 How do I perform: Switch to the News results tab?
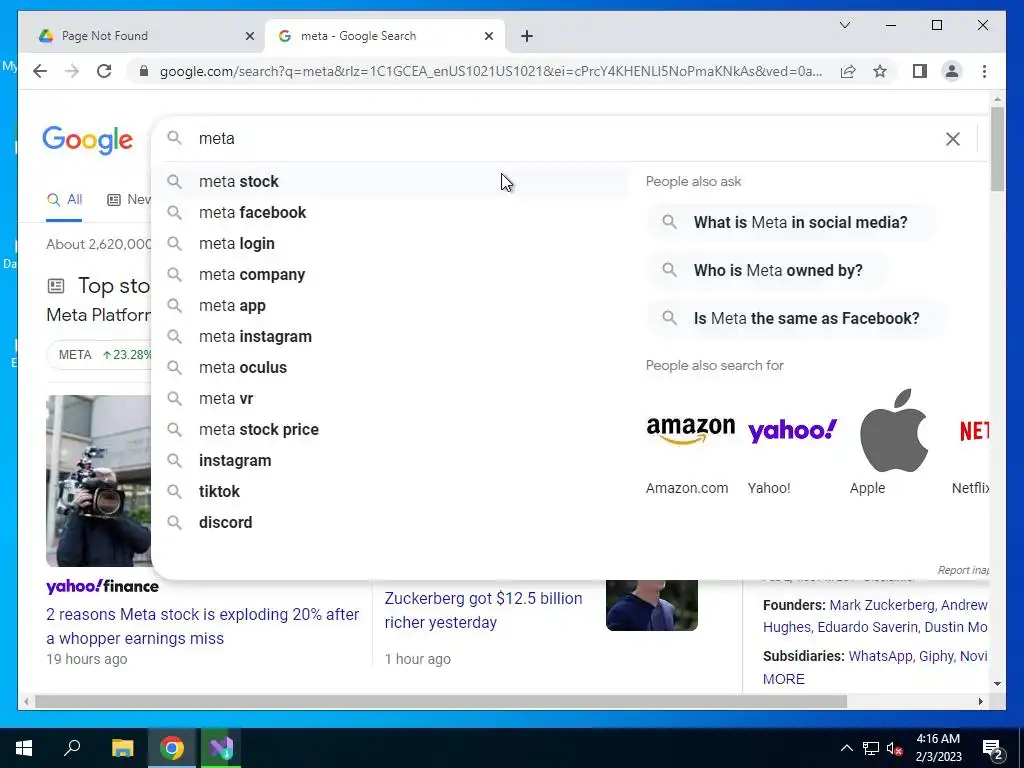click(x=129, y=200)
